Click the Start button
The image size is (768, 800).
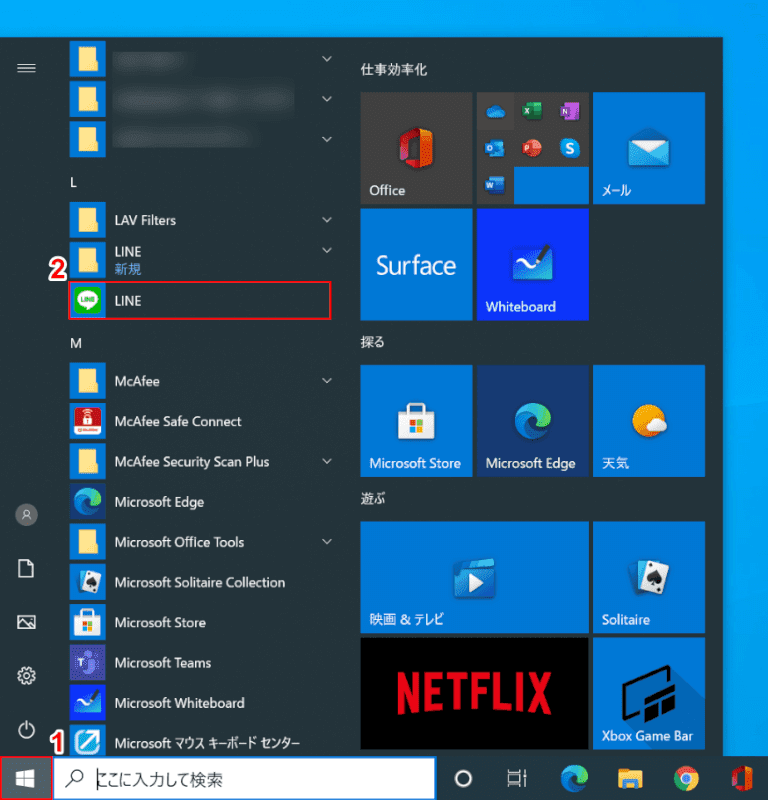[x=26, y=779]
